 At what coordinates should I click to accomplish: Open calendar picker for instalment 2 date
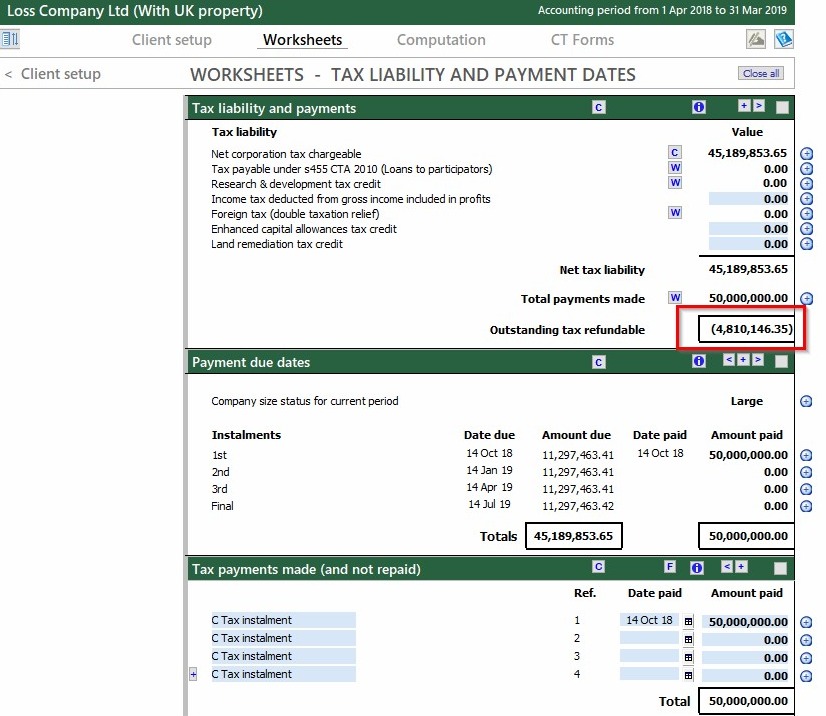pyautogui.click(x=688, y=639)
